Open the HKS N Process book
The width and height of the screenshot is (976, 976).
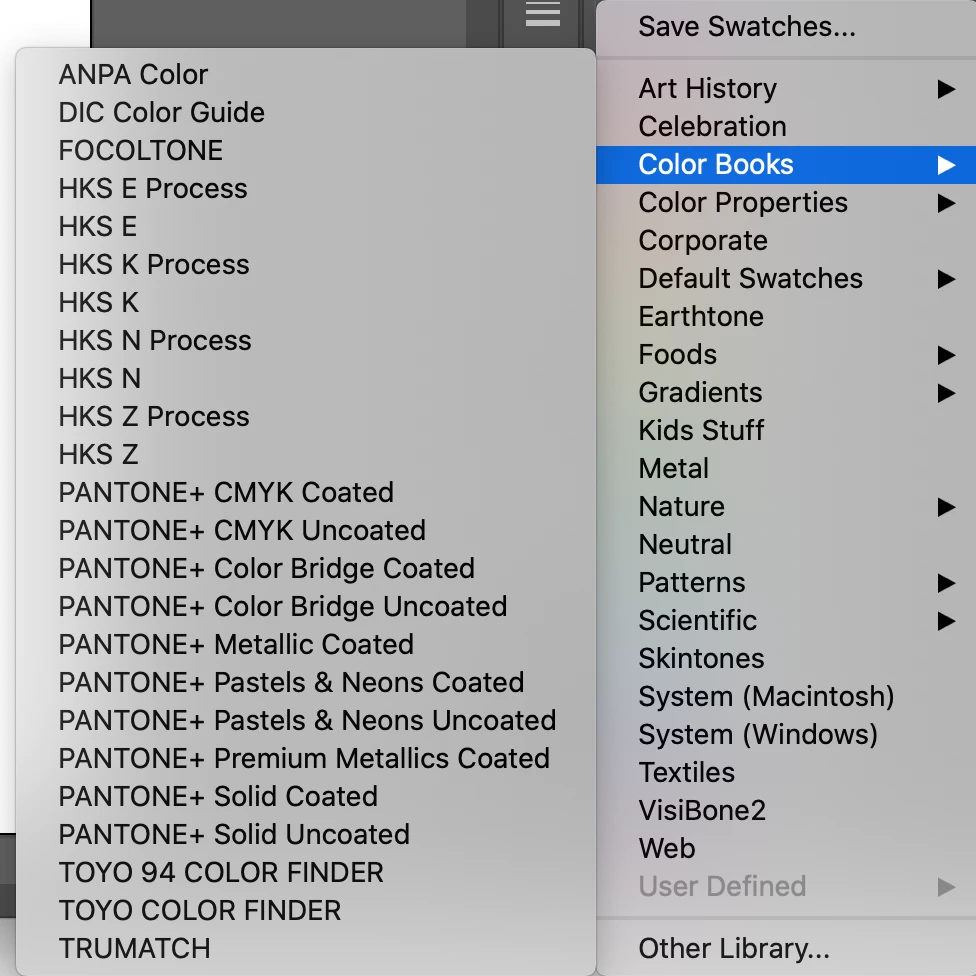coord(306,340)
